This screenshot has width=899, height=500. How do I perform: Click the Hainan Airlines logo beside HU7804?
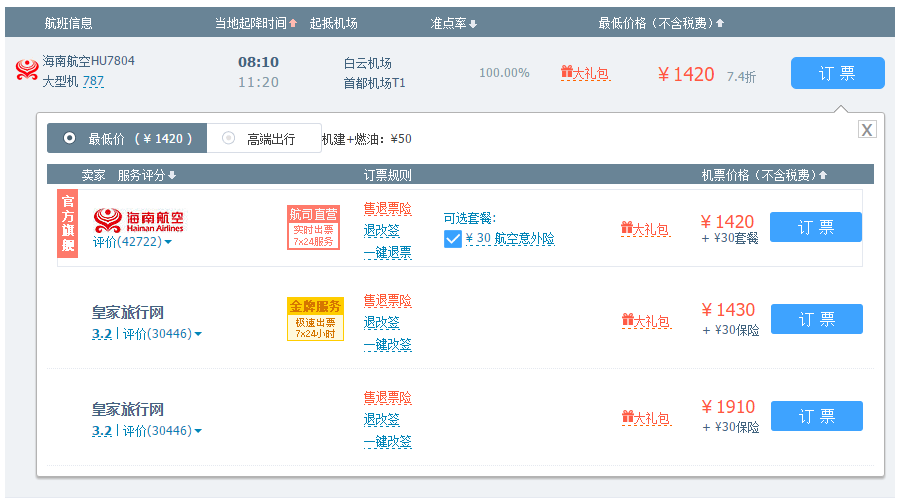[x=27, y=70]
